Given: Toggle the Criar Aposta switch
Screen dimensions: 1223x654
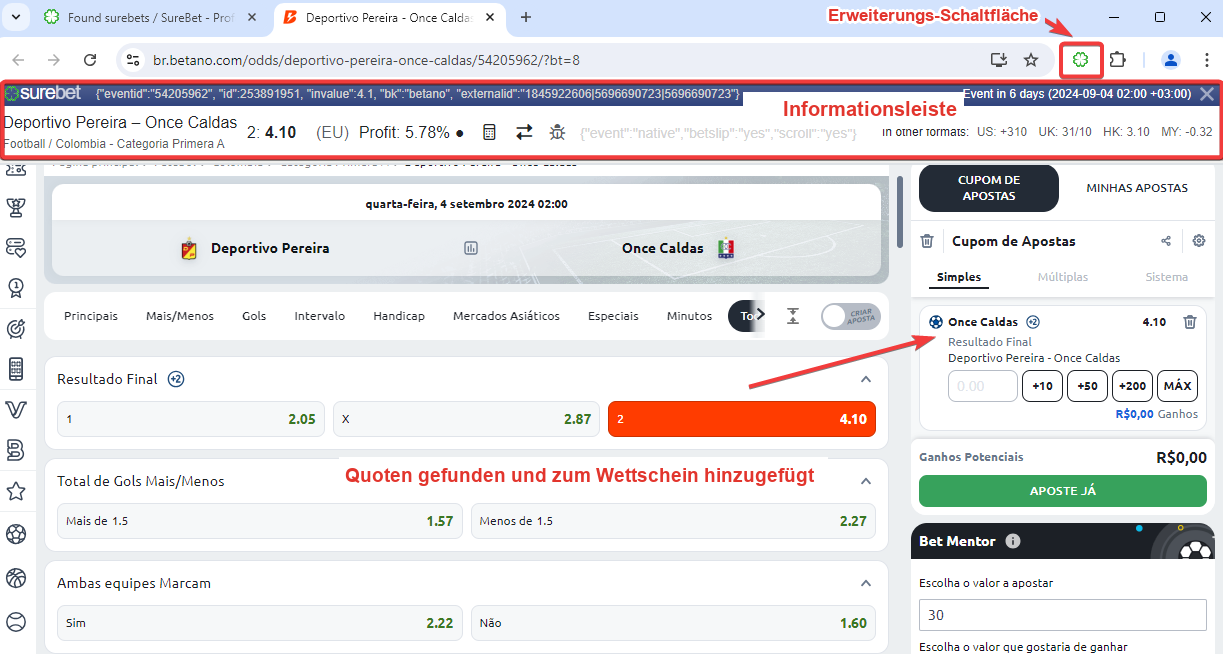Looking at the screenshot, I should point(851,316).
